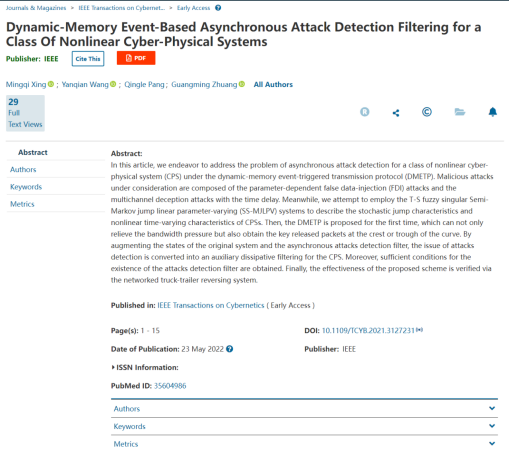The width and height of the screenshot is (510, 452).
Task: Click help icon next to Early Access
Action: point(218,8)
